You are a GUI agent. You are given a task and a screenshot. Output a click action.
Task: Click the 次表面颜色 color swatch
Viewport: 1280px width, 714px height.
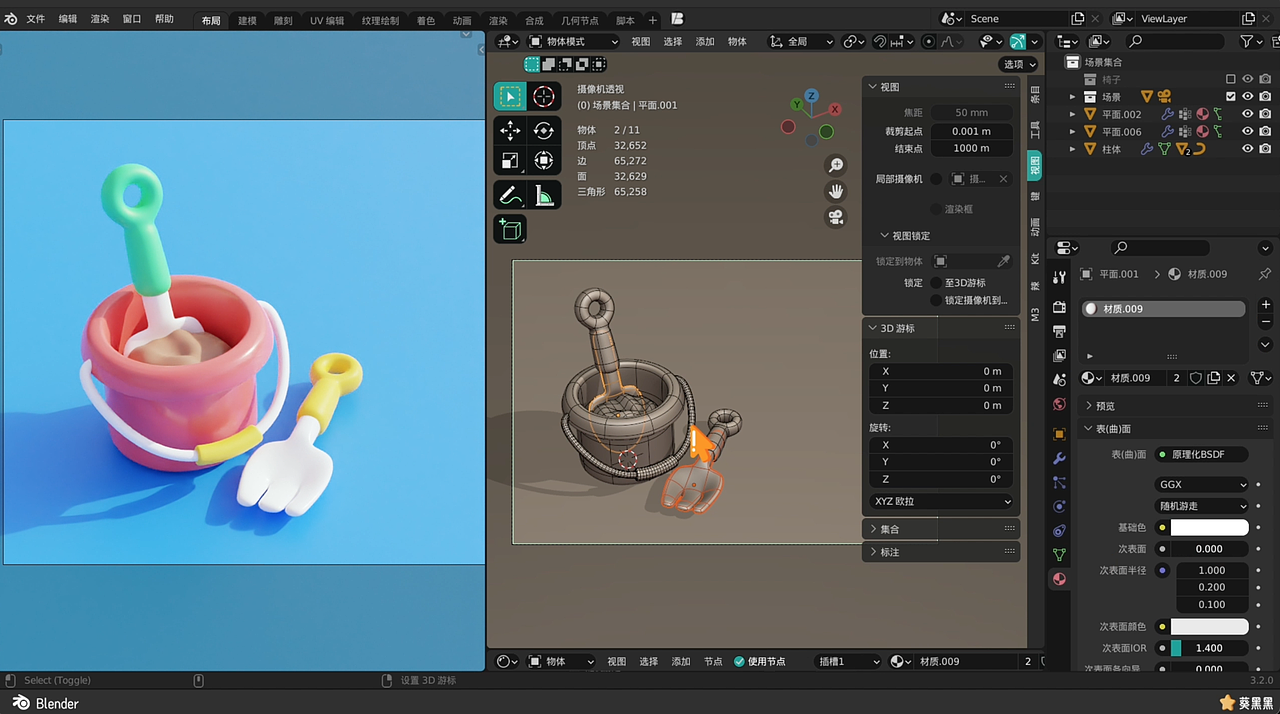click(1209, 627)
